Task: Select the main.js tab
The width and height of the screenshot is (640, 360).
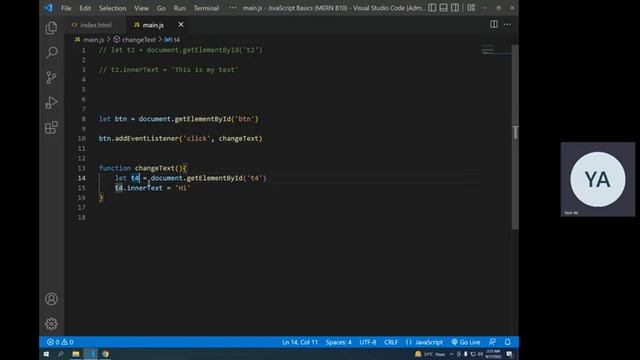Action: 153,25
